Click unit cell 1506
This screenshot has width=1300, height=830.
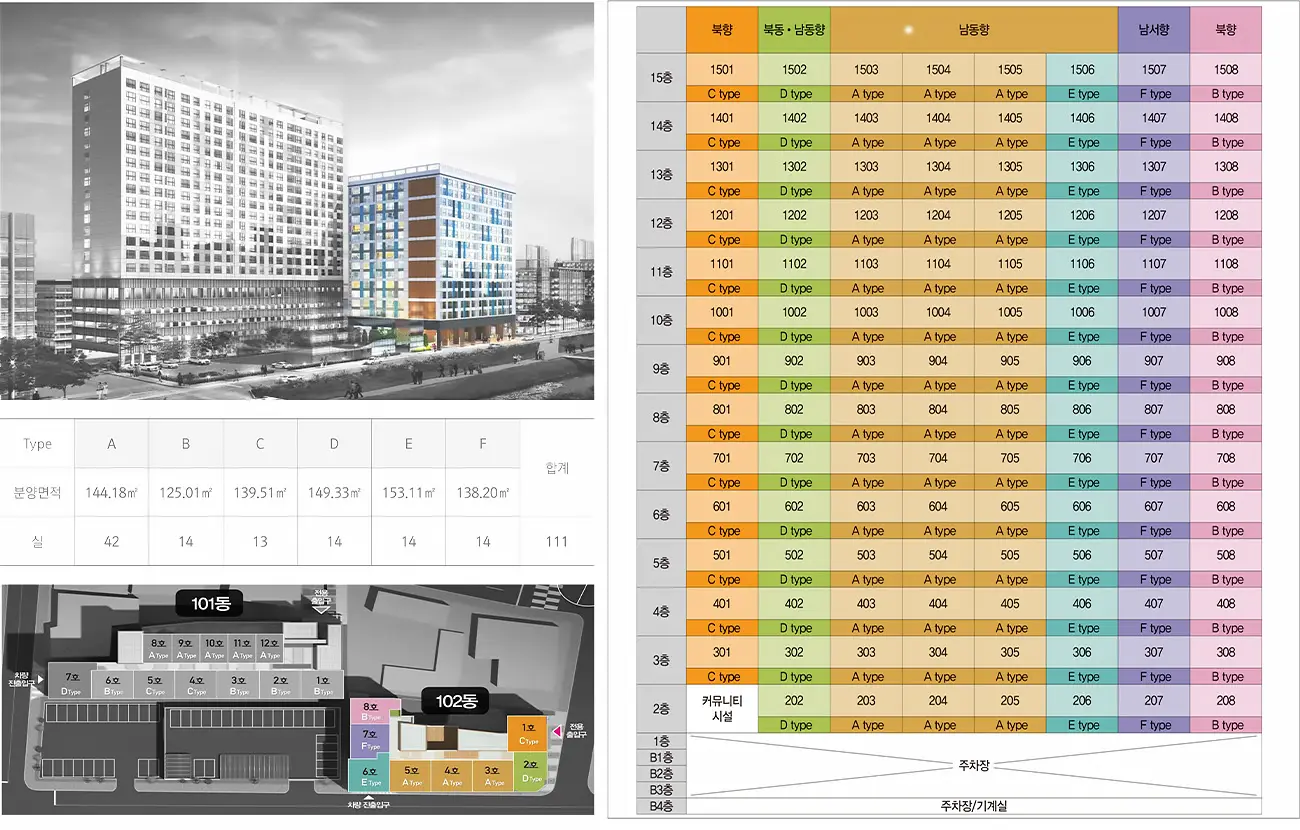[x=1082, y=70]
